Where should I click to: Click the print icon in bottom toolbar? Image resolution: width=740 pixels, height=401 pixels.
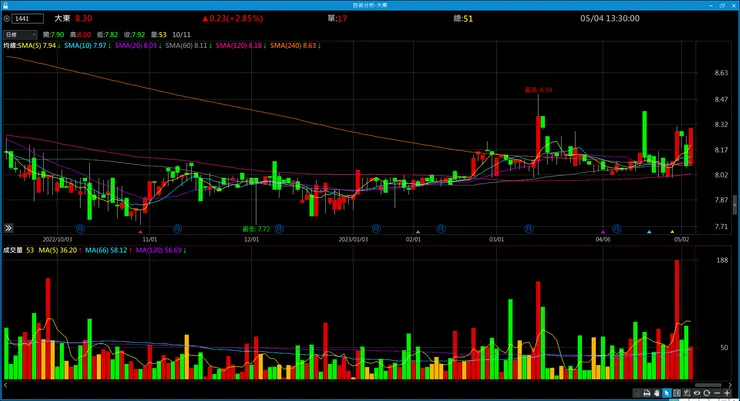[x=647, y=393]
